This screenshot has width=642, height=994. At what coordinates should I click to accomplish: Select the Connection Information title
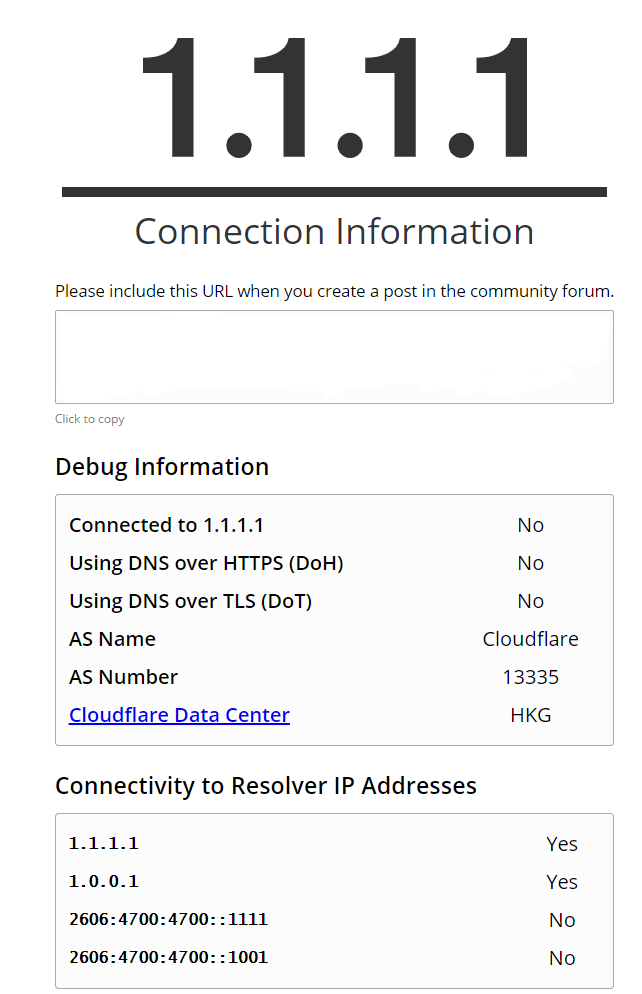334,231
